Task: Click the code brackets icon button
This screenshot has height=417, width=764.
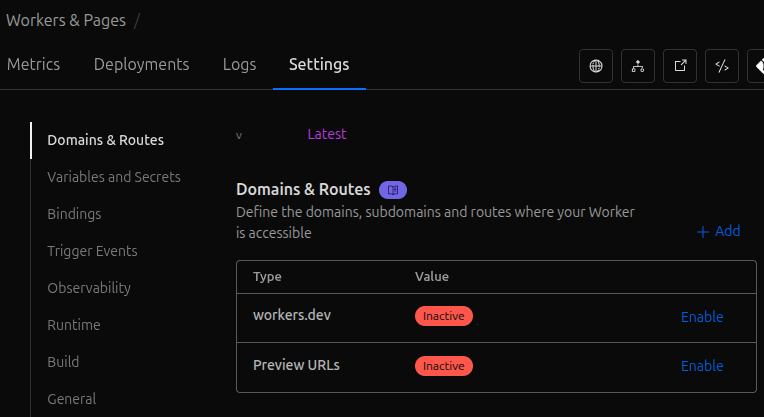Action: tap(722, 66)
